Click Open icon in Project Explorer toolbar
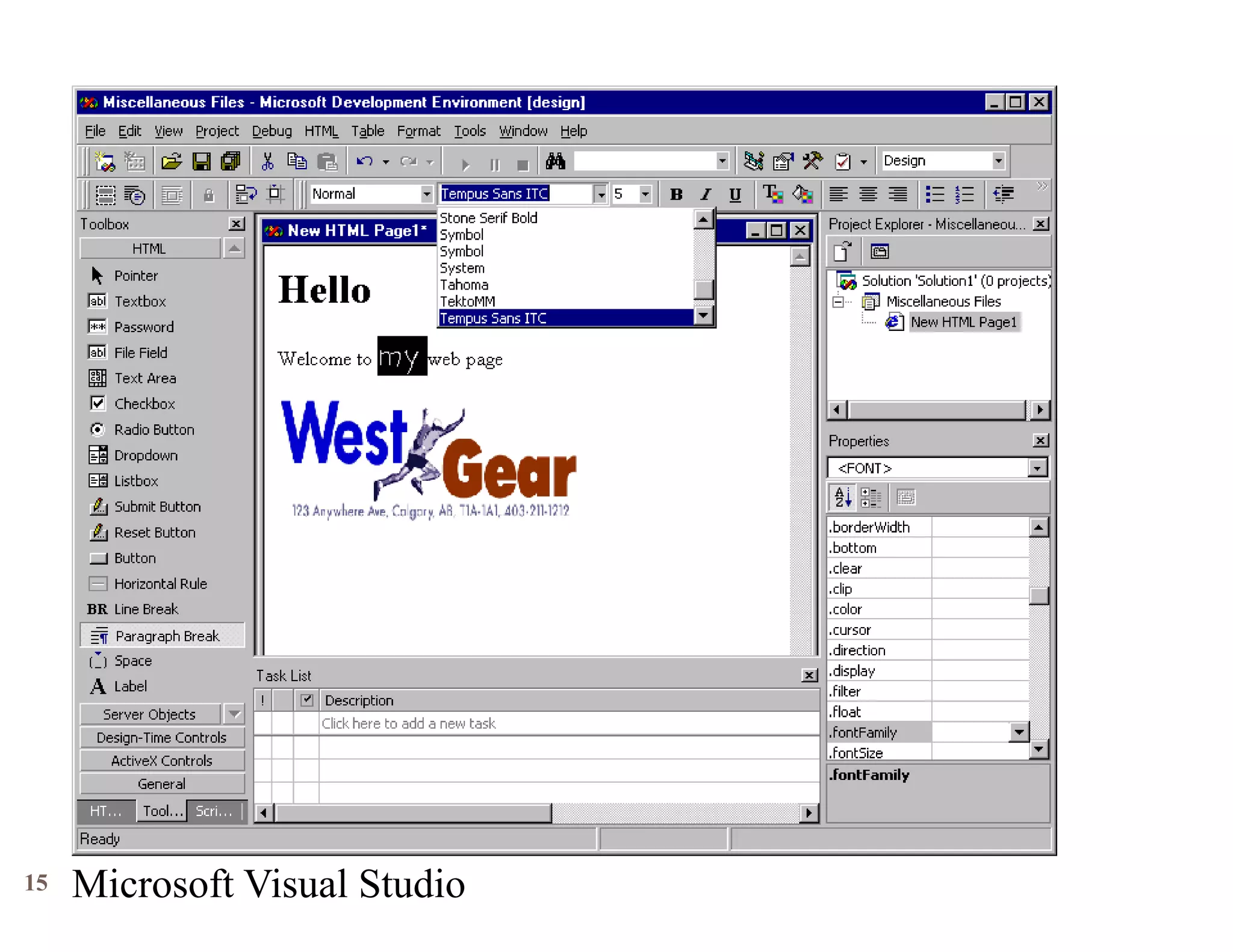The image size is (1233, 952). [x=842, y=252]
